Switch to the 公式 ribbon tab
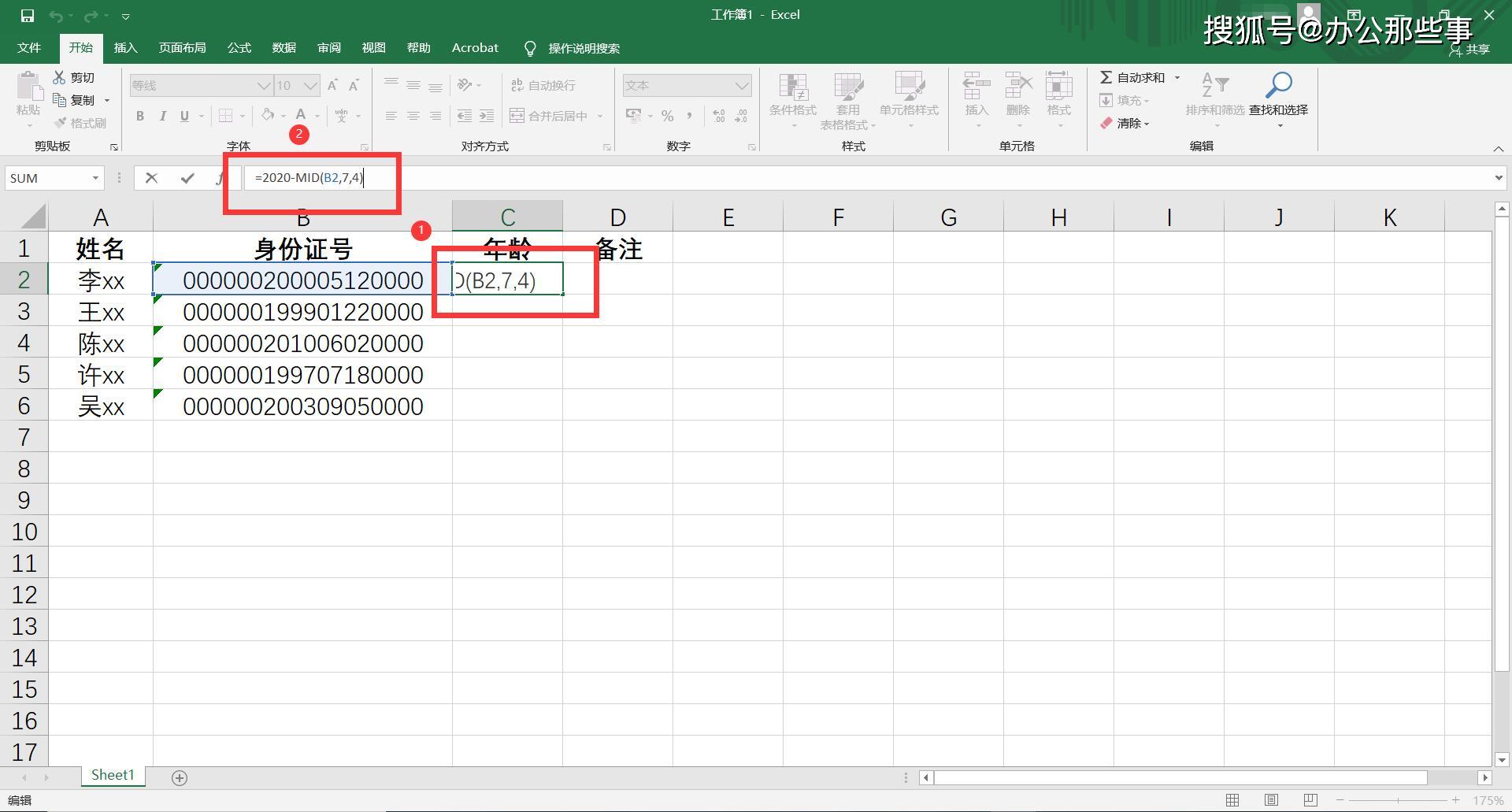Image resolution: width=1512 pixels, height=812 pixels. pos(239,48)
